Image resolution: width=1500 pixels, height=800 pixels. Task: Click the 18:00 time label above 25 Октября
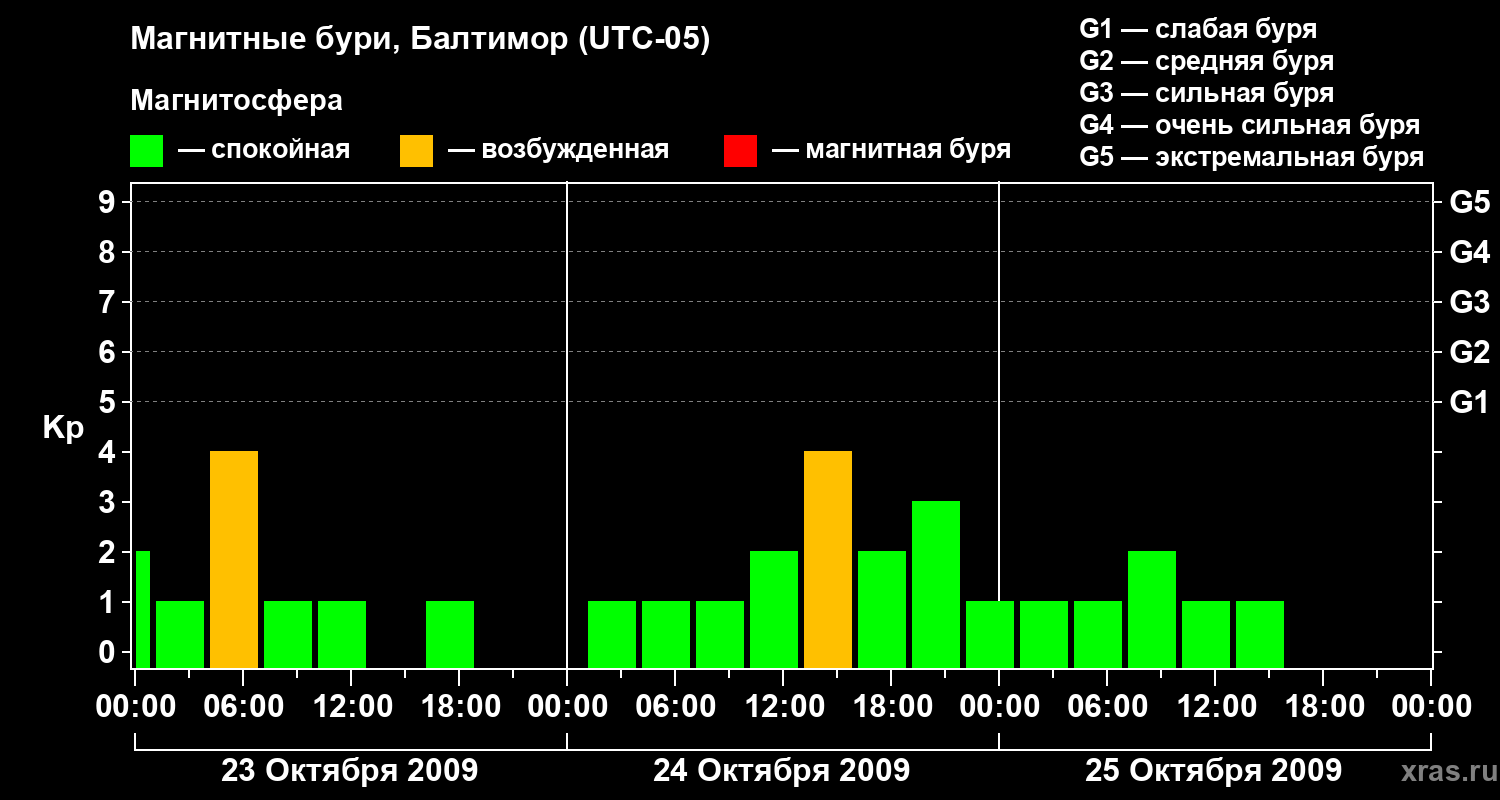pyautogui.click(x=1323, y=707)
